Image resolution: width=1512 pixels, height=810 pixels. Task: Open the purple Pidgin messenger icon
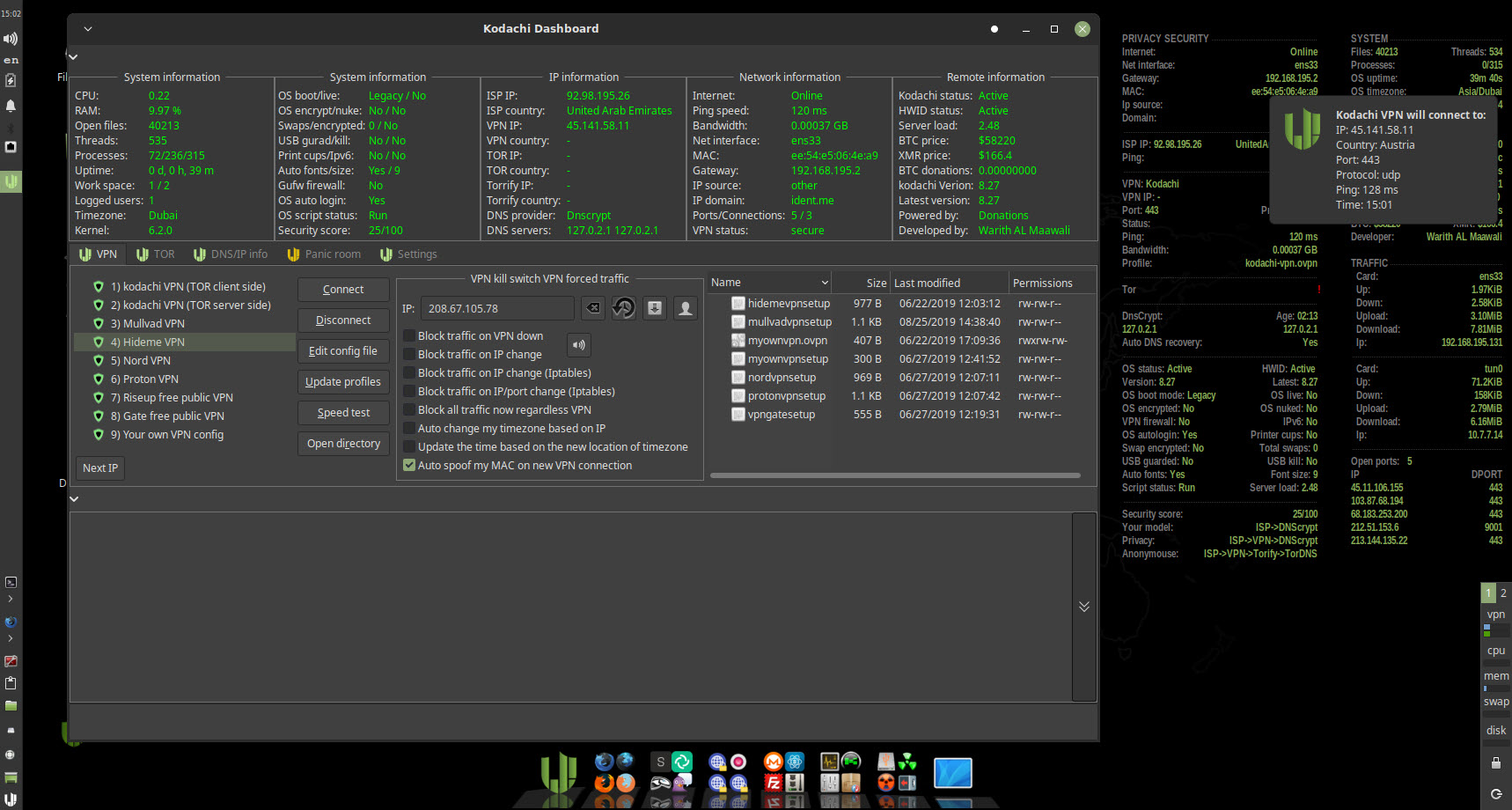coord(682,783)
